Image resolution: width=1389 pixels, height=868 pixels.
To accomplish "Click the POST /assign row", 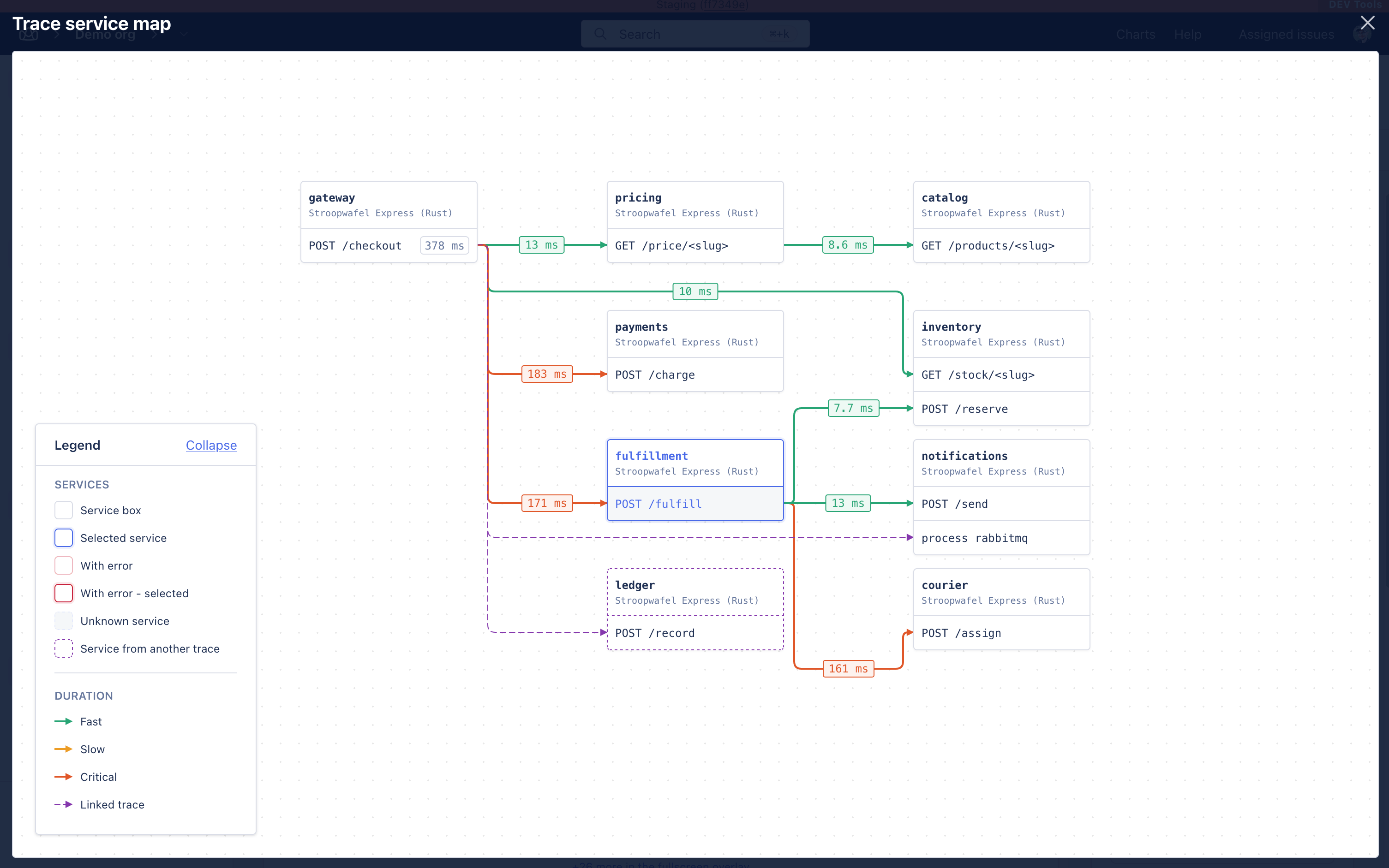I will coord(1001,633).
